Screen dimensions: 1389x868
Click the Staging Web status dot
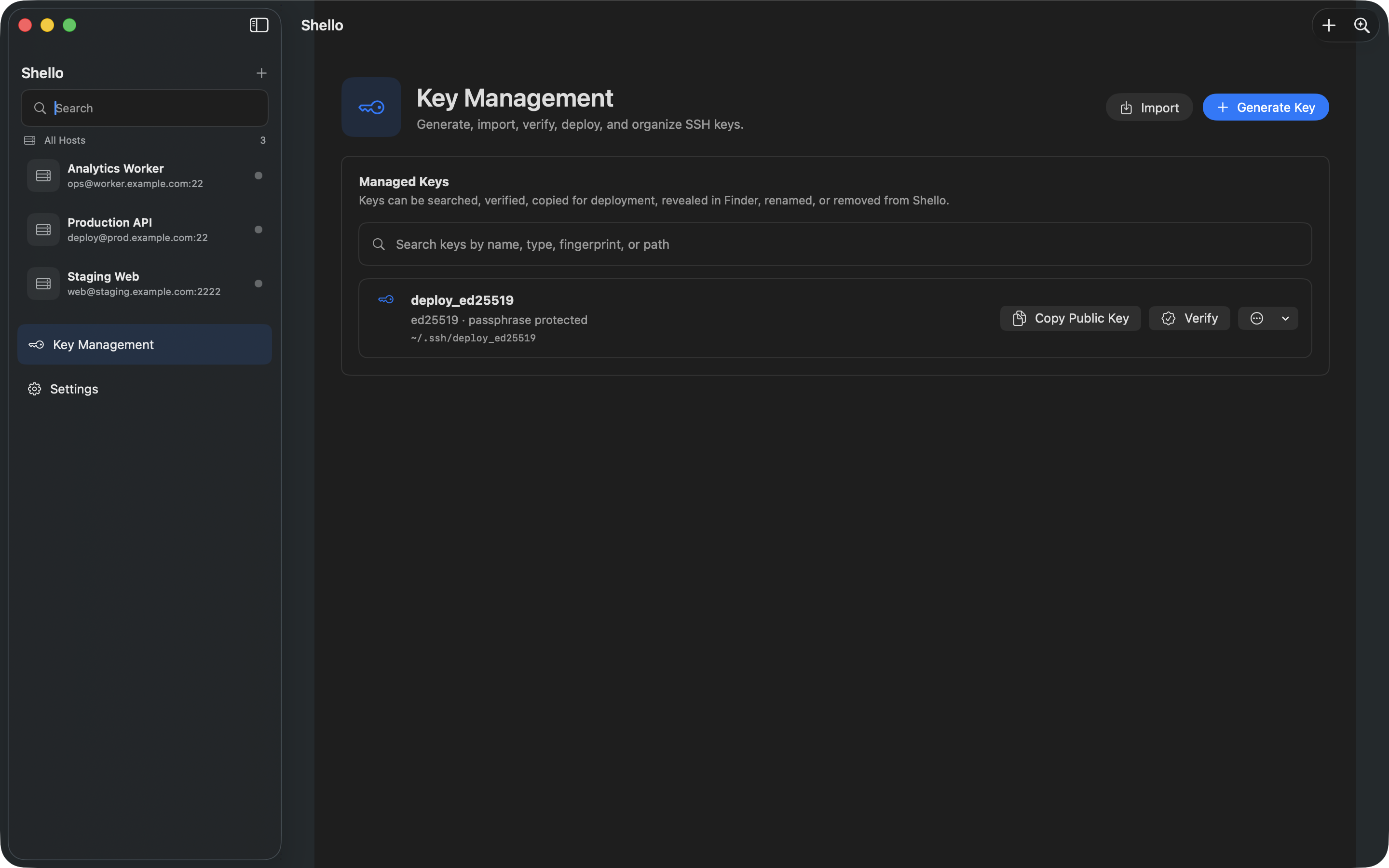pos(259,284)
